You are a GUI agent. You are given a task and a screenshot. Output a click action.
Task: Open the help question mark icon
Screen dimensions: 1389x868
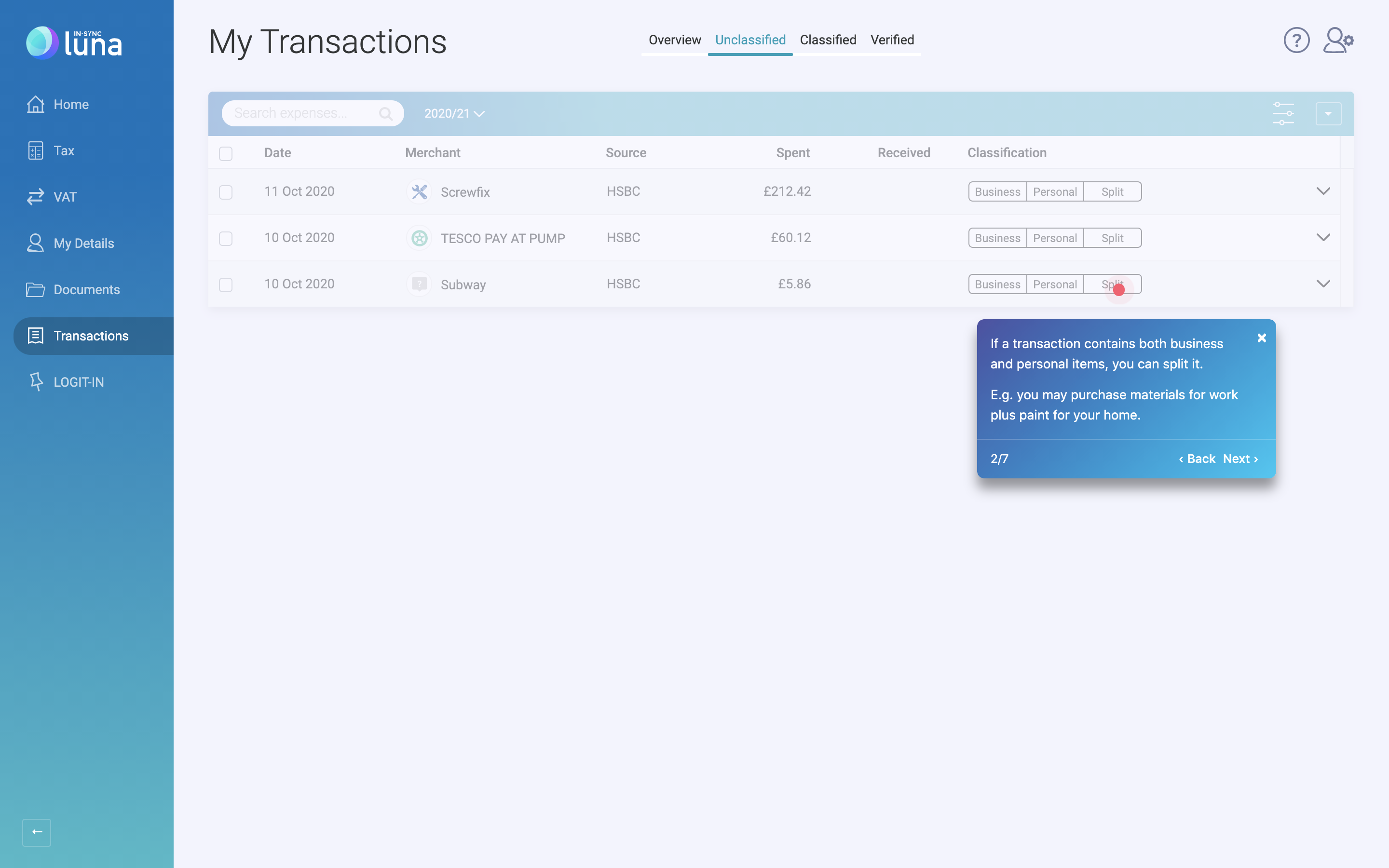pos(1296,40)
